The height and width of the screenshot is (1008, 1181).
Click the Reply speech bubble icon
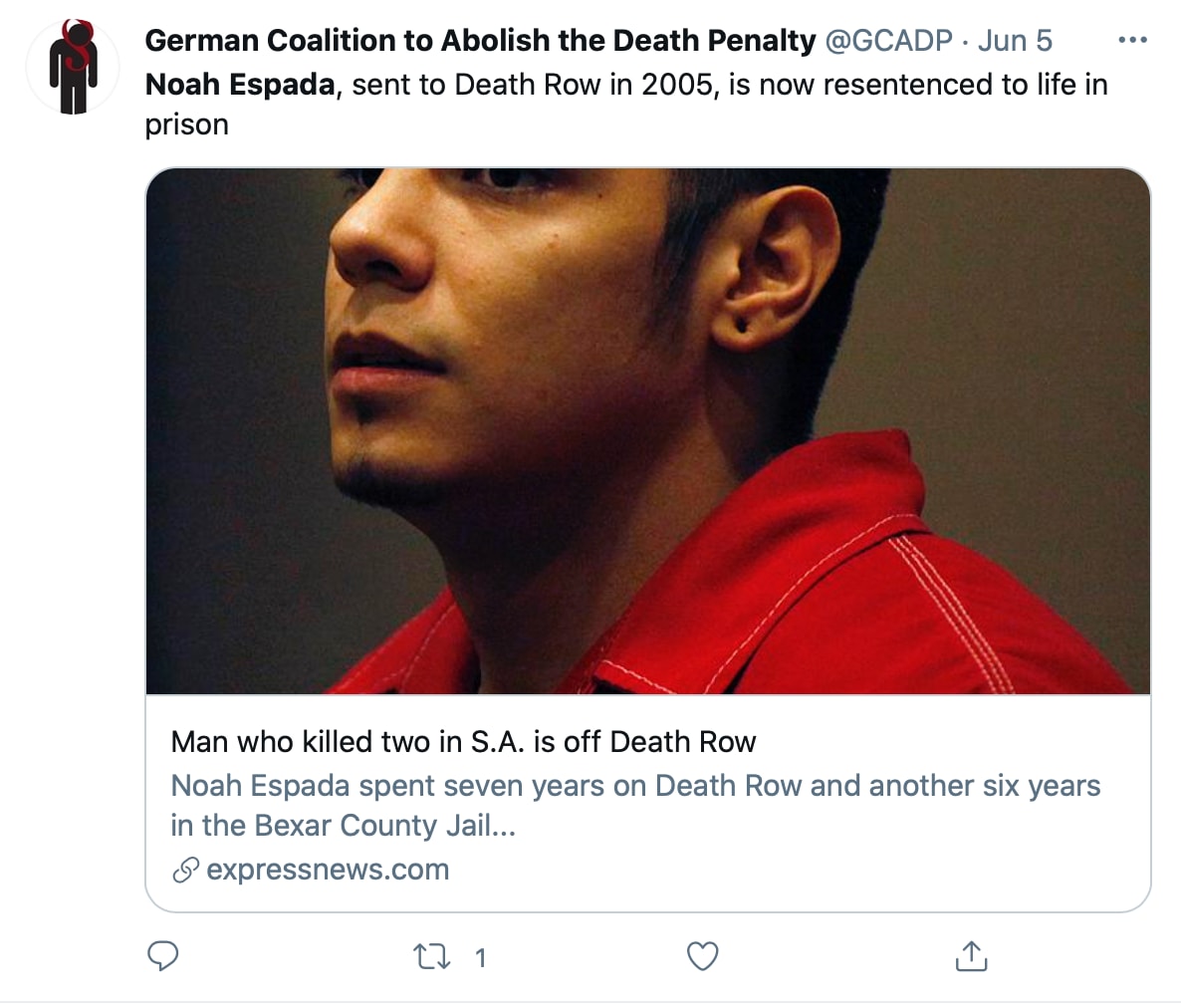162,956
